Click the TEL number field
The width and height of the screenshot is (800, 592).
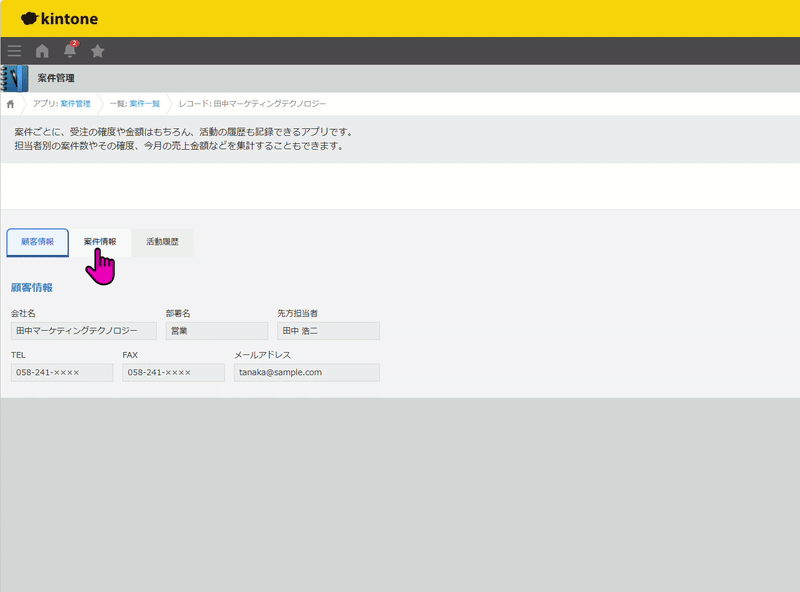[x=60, y=372]
